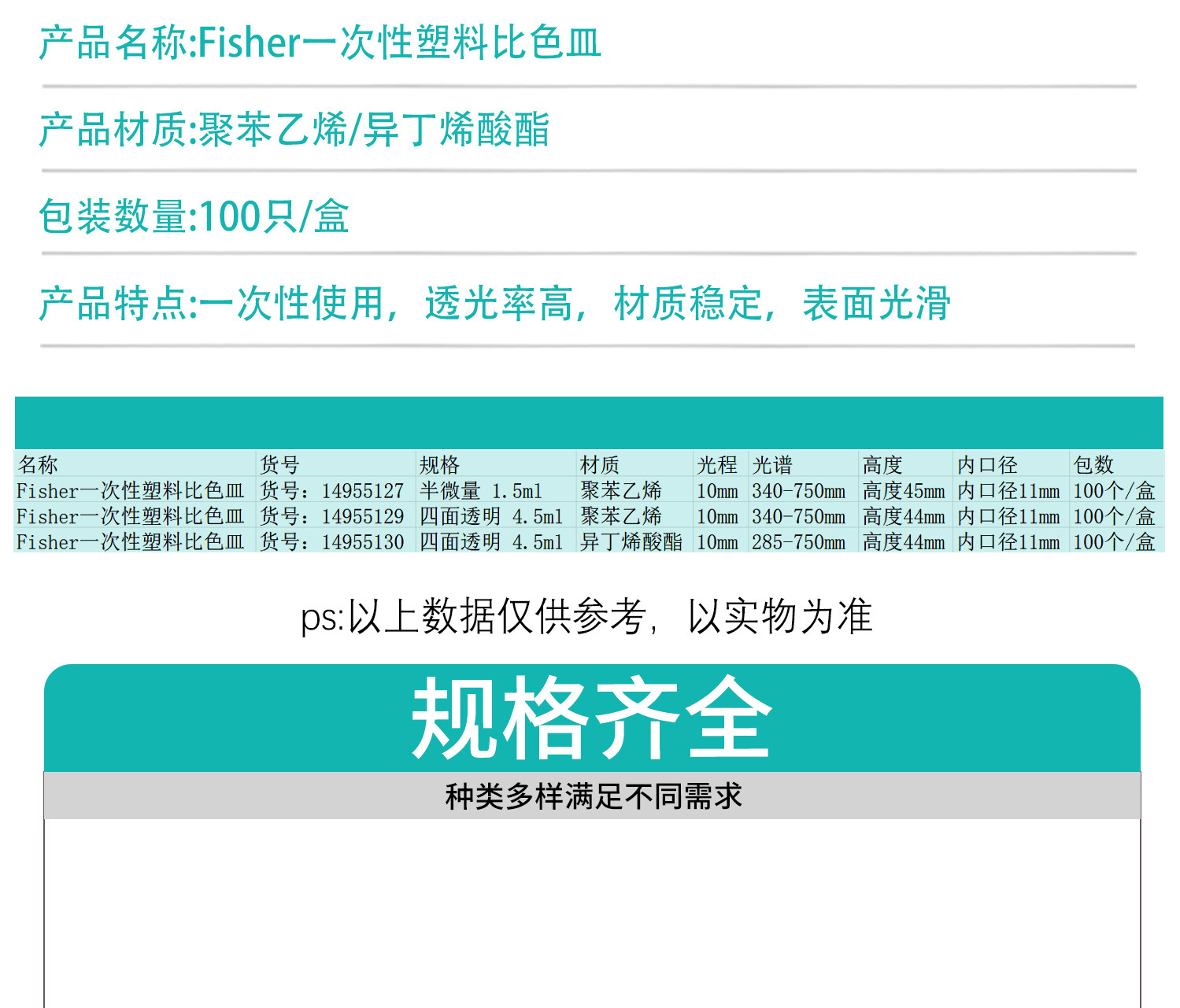The height and width of the screenshot is (1008, 1180).
Task: Select the product name cell in the 14955130 row
Action: [131, 541]
